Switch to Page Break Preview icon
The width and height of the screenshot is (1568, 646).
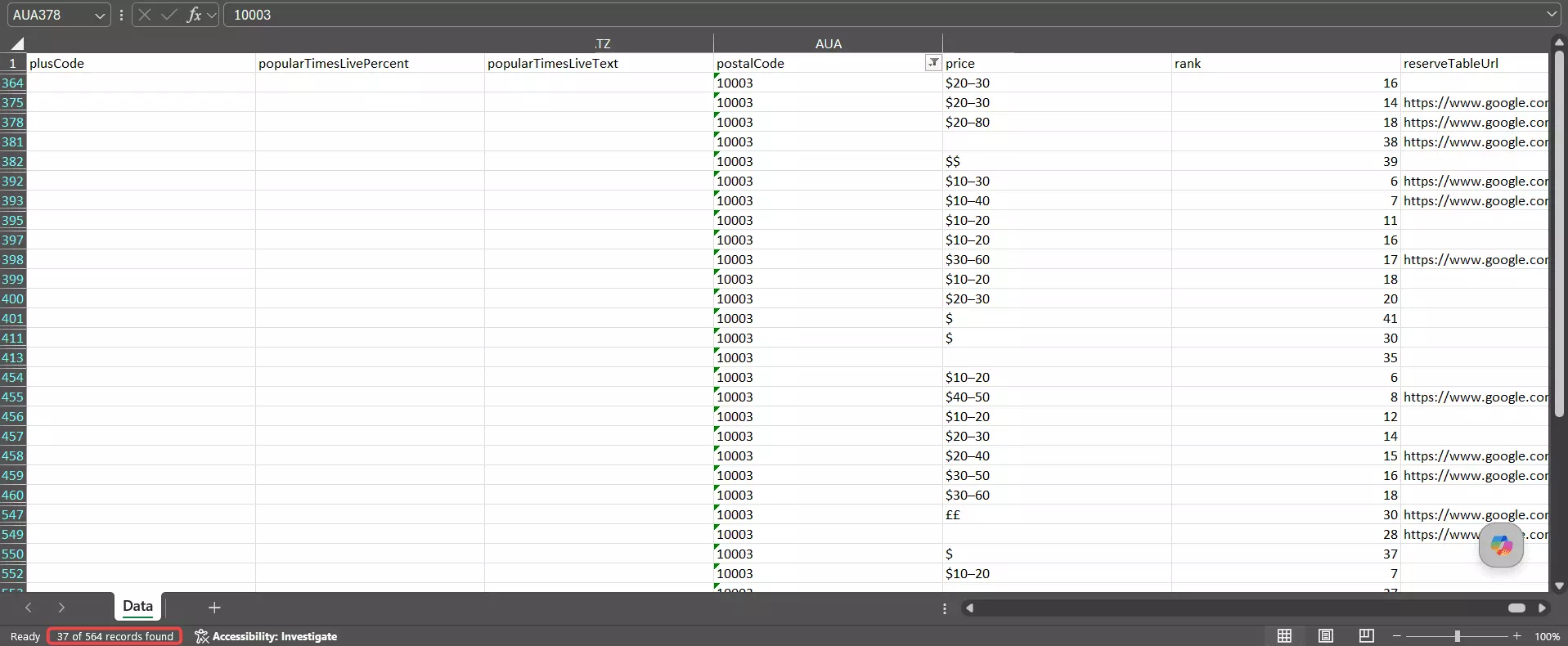(1366, 636)
